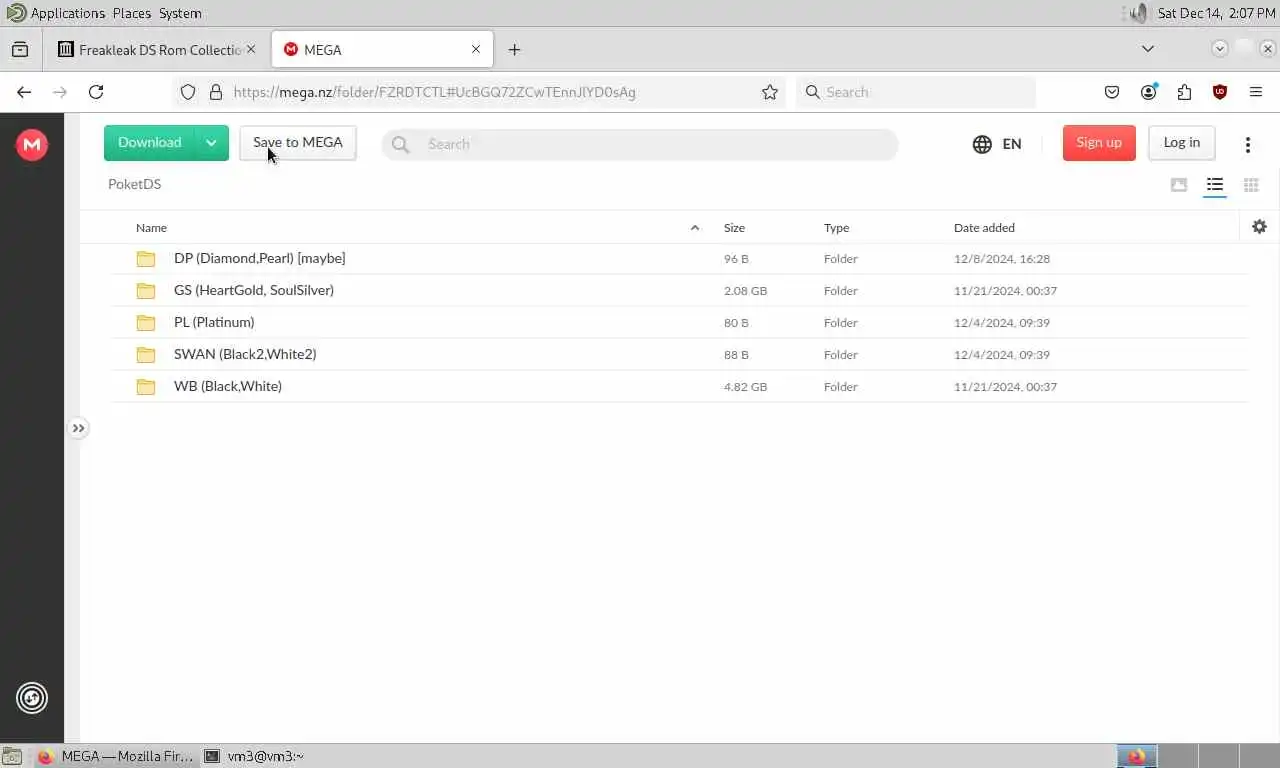
Task: Open language selector globe EN
Action: 997,144
